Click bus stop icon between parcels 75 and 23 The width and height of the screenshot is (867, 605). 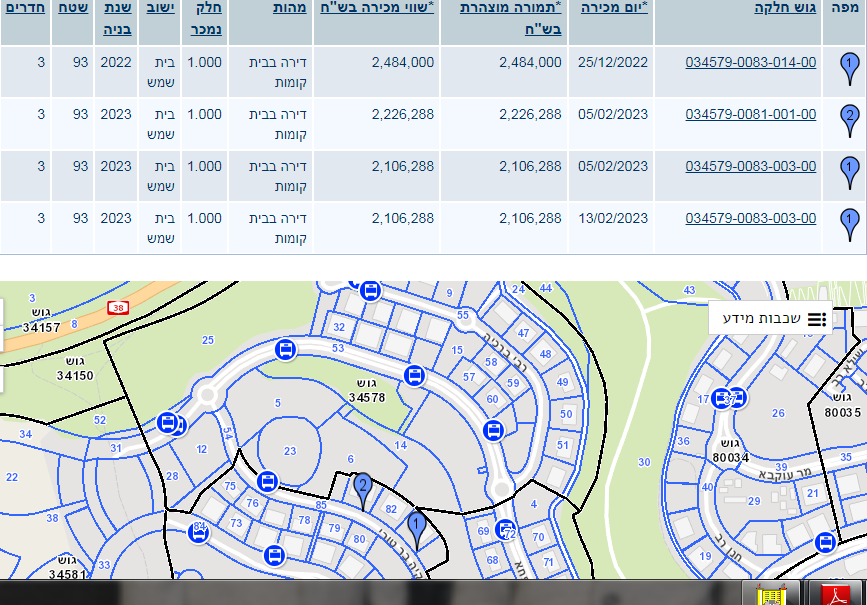tap(267, 482)
